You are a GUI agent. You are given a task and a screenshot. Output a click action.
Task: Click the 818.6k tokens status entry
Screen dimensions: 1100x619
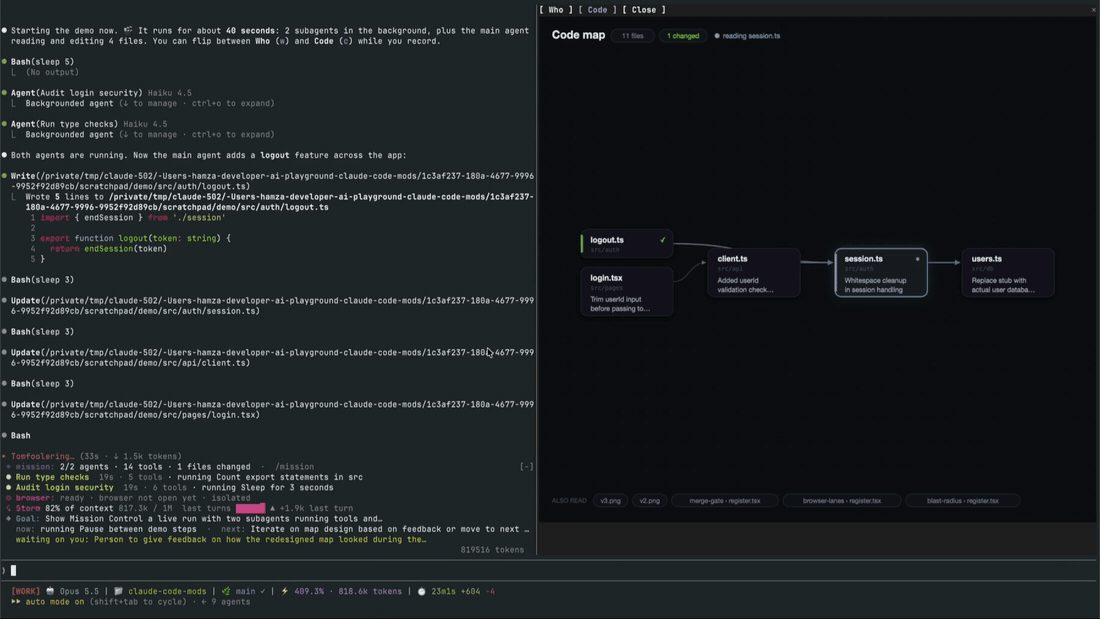coord(370,592)
